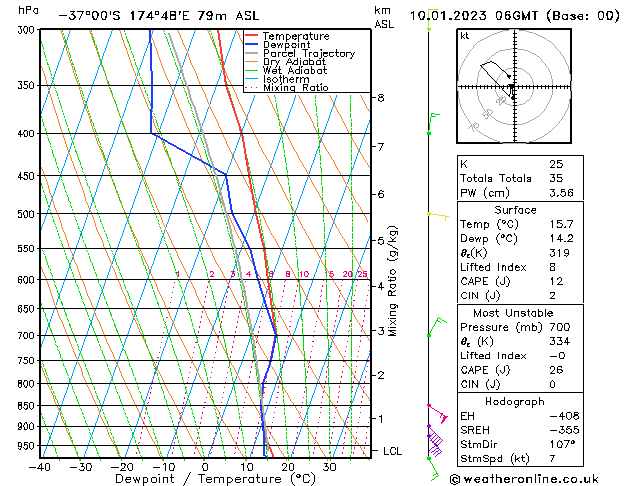
Task: Click the 30 temperature axis label
Action: pyautogui.click(x=329, y=467)
